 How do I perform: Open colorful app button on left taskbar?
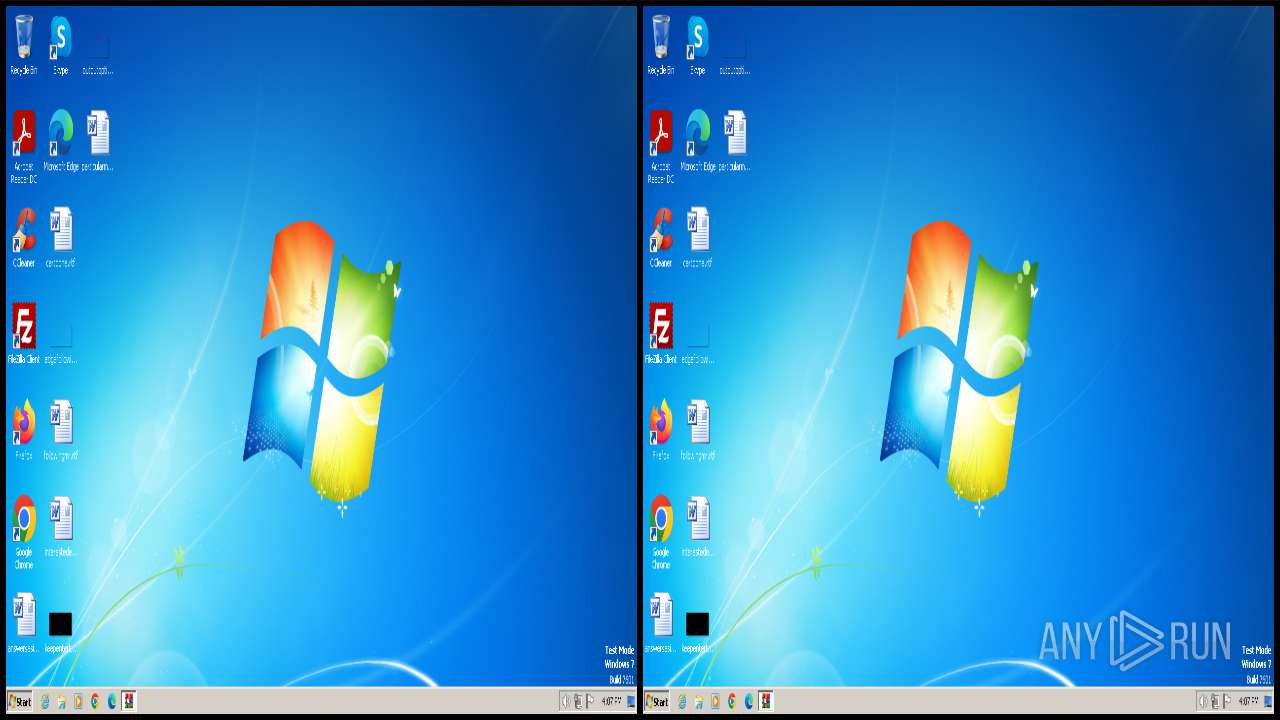click(x=129, y=702)
